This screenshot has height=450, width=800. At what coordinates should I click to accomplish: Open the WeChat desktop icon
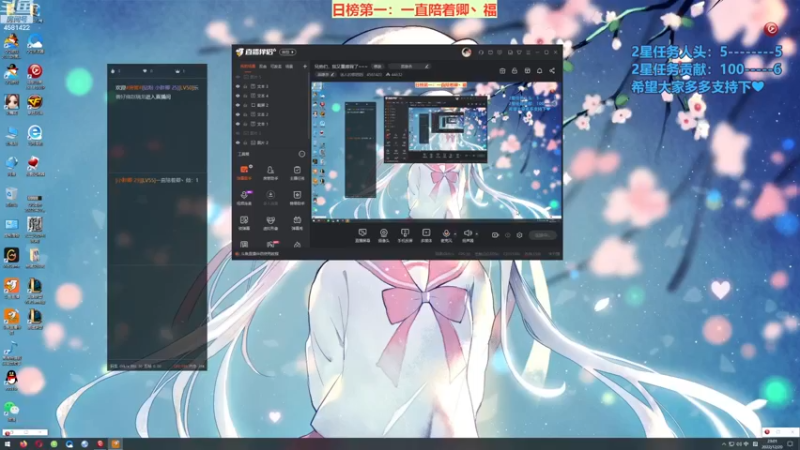11,411
